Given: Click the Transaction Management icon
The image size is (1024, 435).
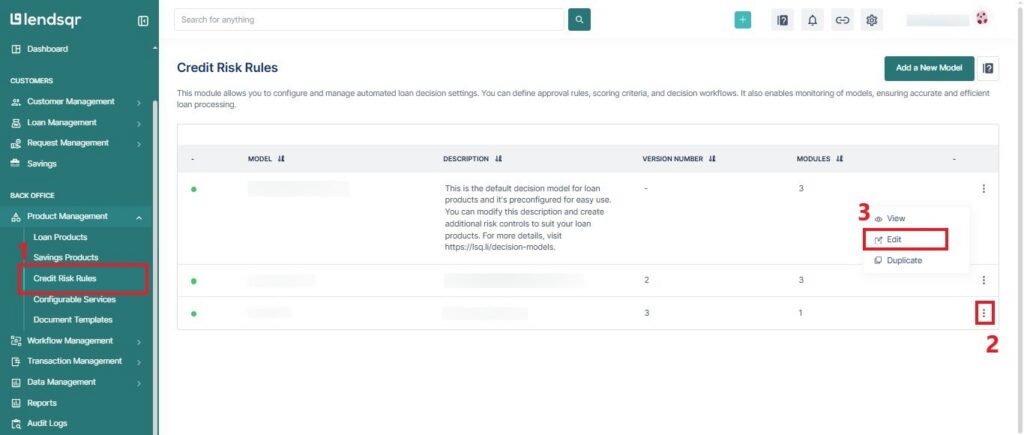Looking at the screenshot, I should pos(16,361).
